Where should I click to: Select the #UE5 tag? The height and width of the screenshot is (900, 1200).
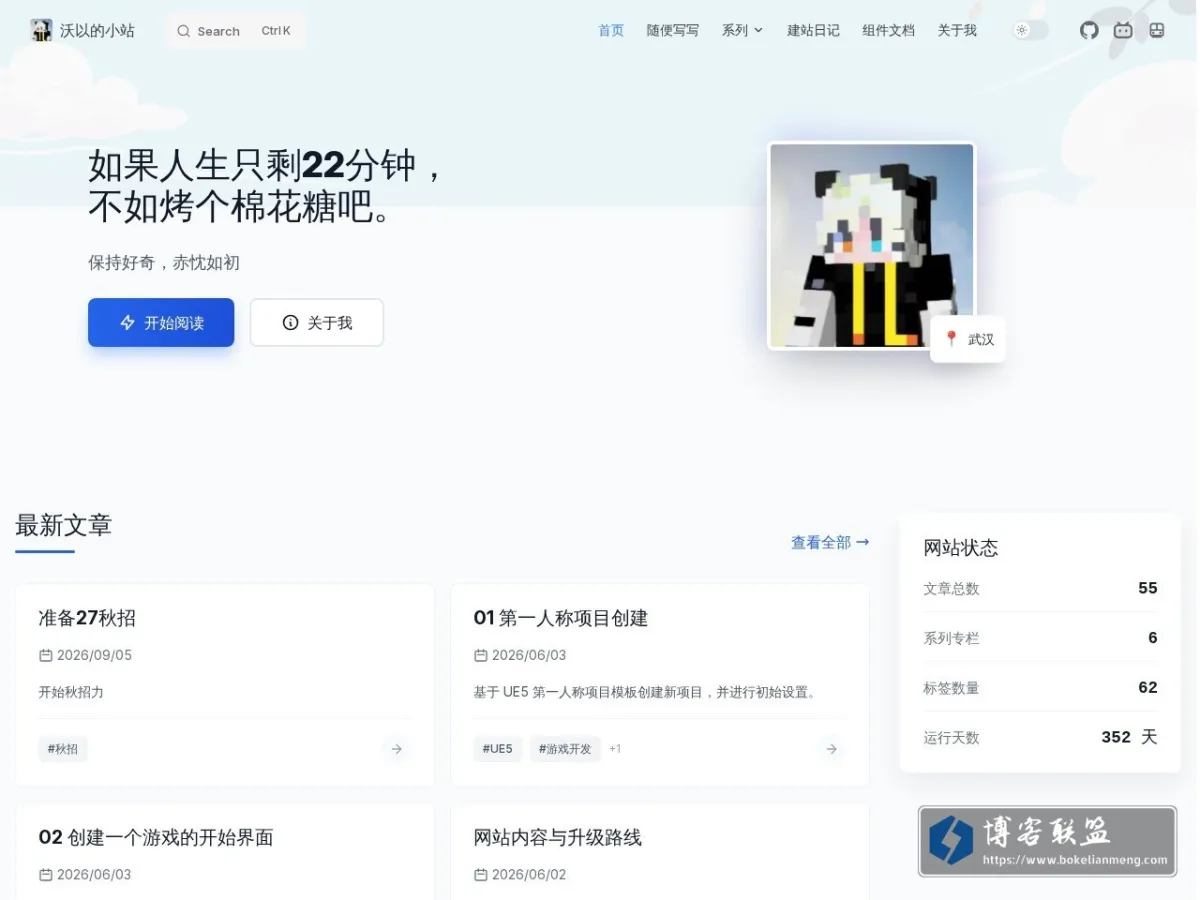click(498, 749)
